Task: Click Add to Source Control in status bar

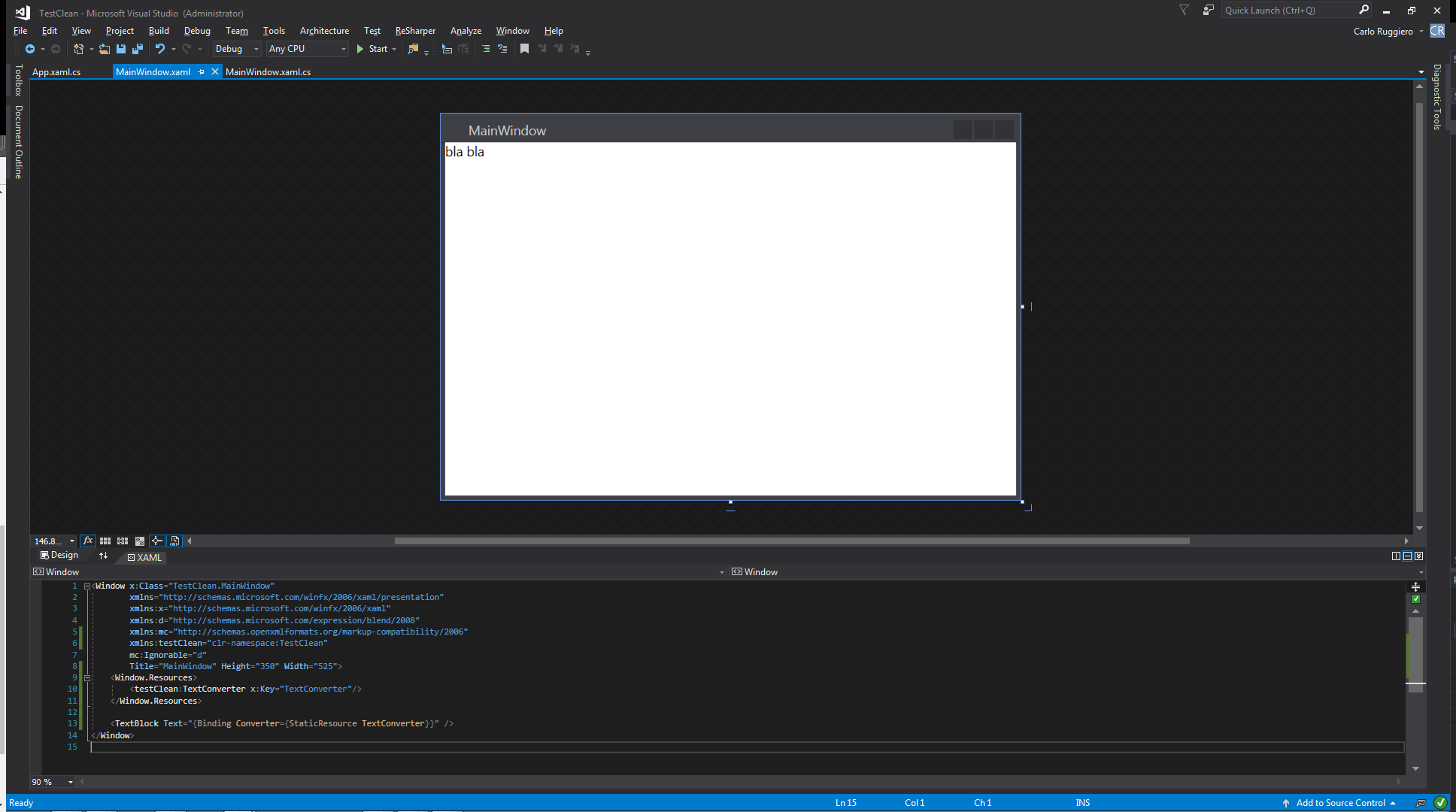Action: (x=1339, y=803)
